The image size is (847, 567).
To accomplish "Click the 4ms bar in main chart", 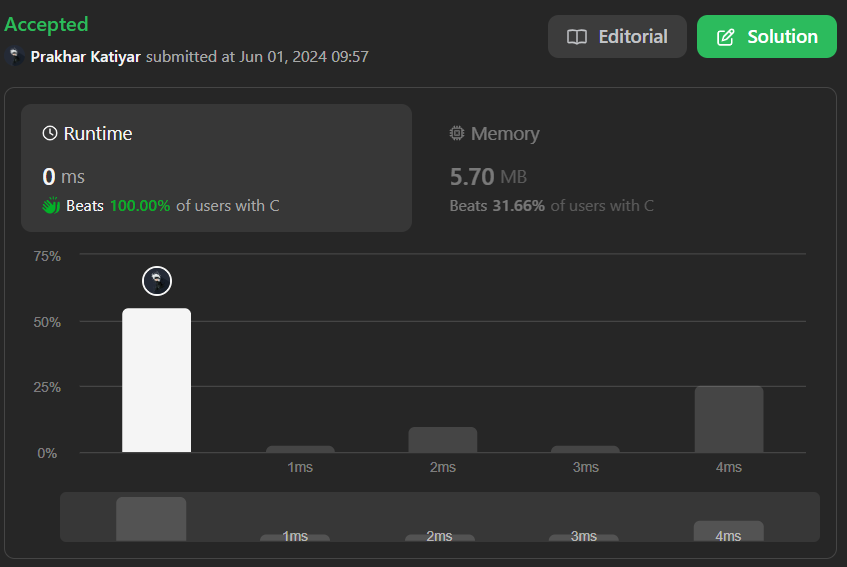I will tap(729, 419).
